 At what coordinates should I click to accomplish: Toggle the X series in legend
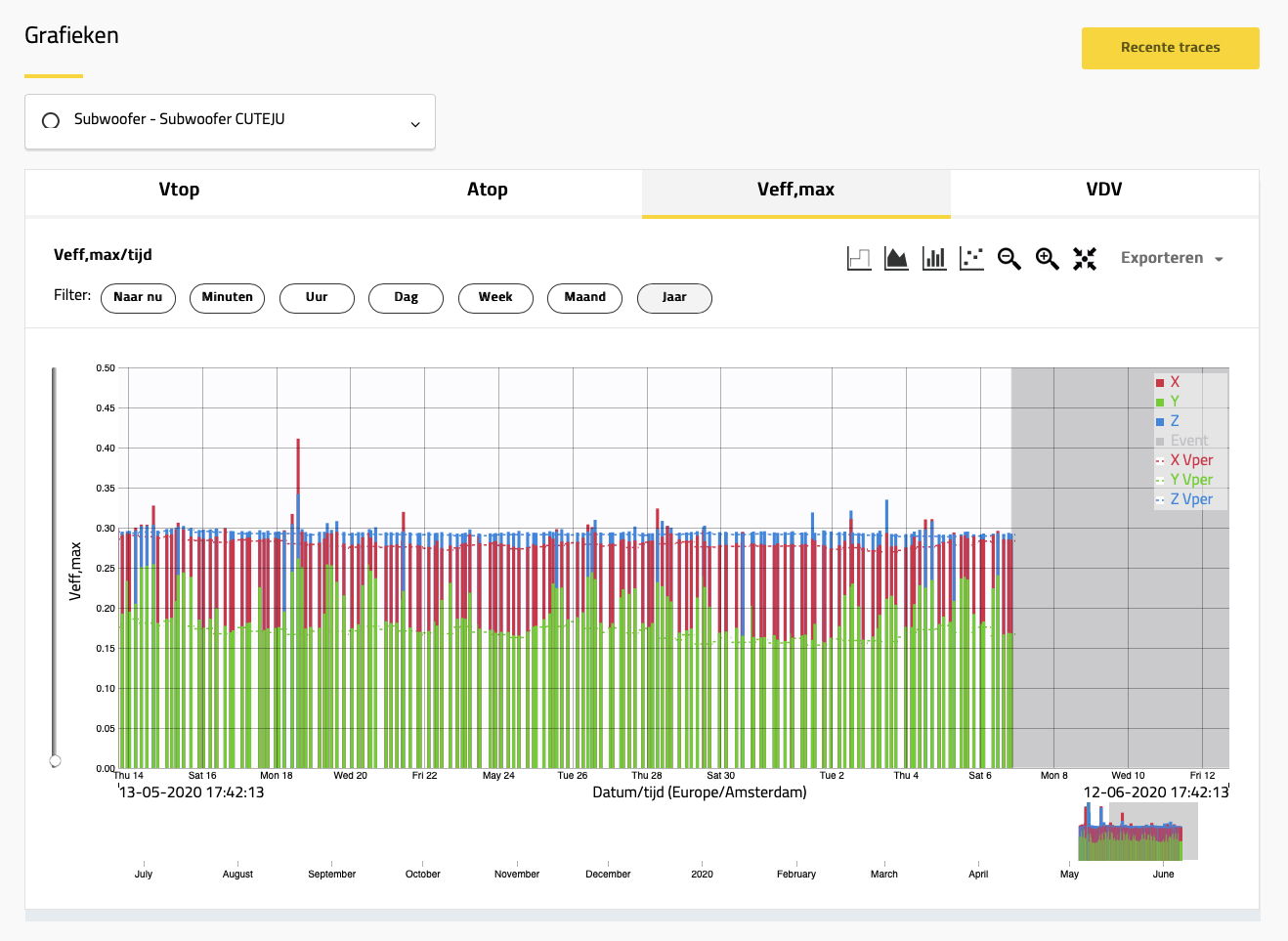coord(1174,382)
